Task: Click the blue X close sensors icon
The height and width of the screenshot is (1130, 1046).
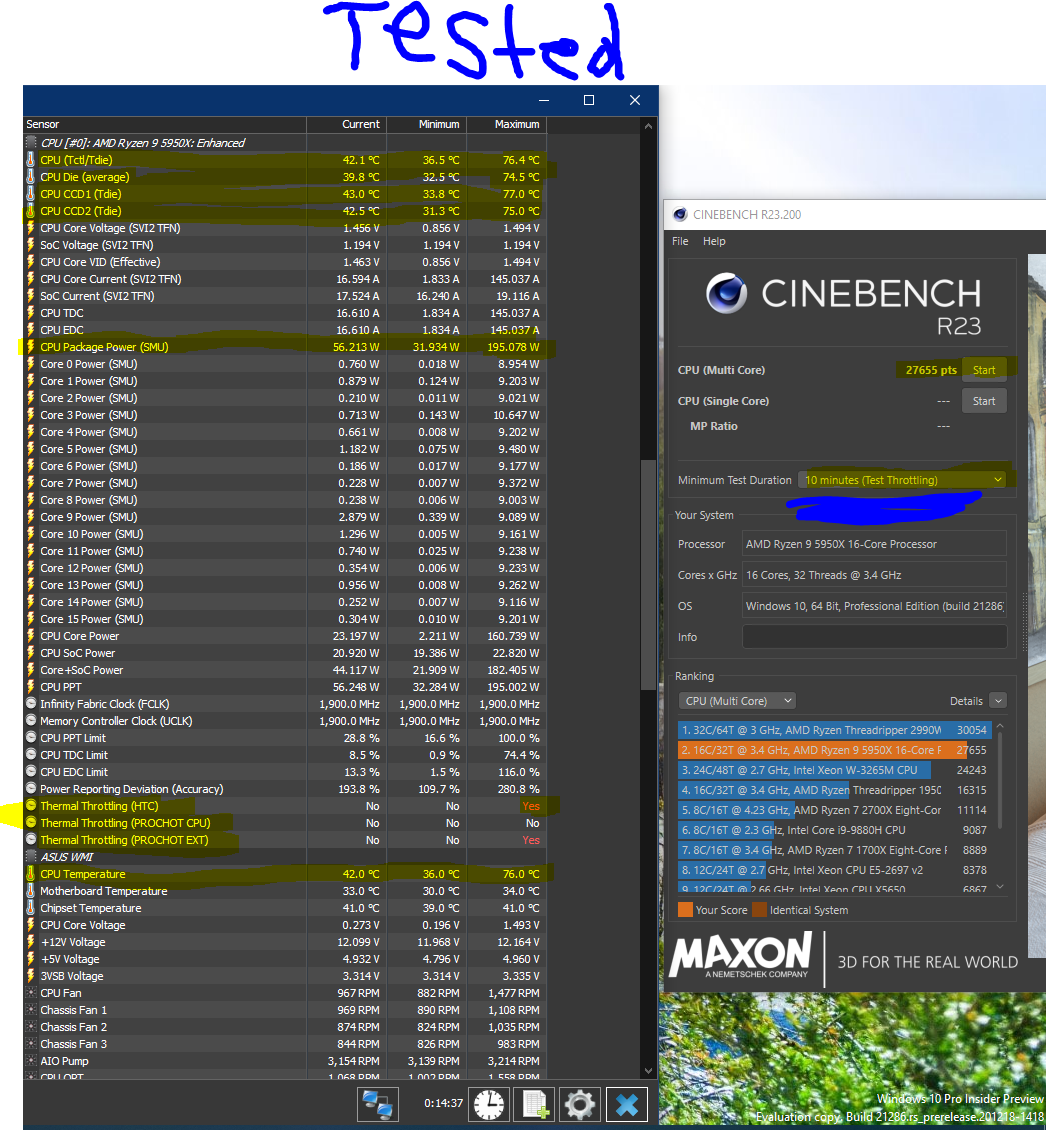Action: [x=626, y=1103]
